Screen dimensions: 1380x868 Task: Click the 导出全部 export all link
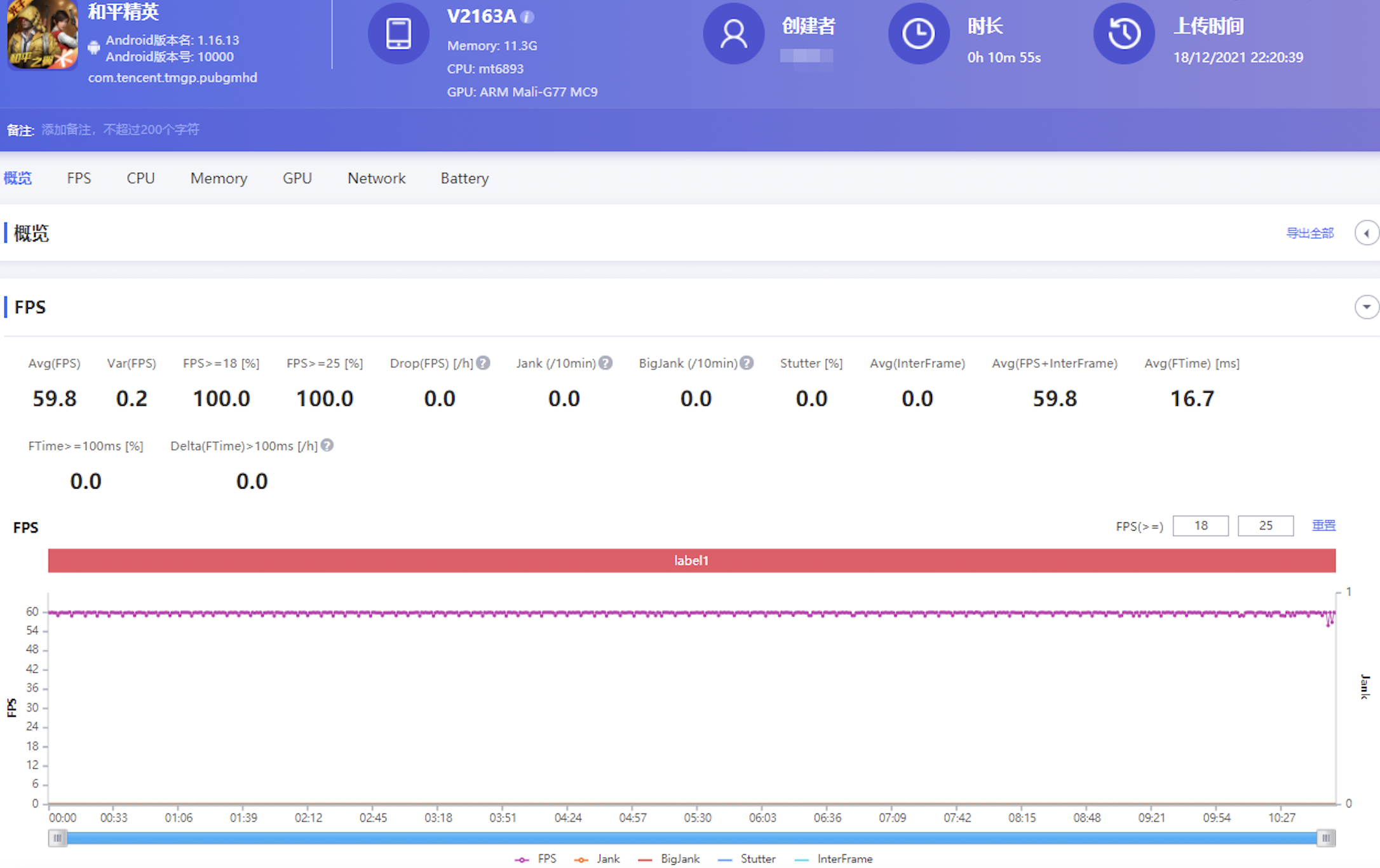point(1309,233)
